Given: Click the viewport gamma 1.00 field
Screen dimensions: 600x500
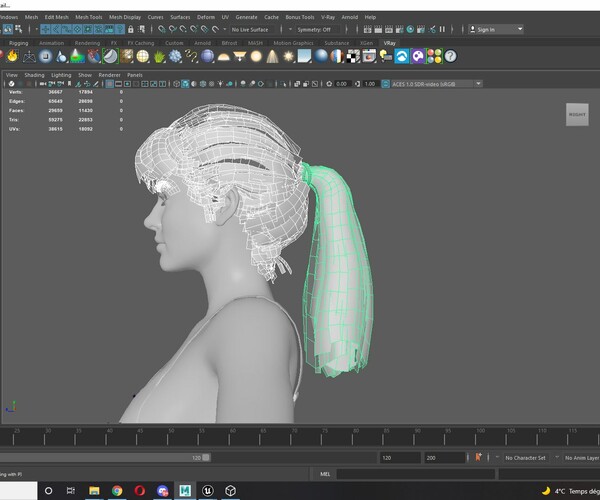Looking at the screenshot, I should tap(370, 84).
